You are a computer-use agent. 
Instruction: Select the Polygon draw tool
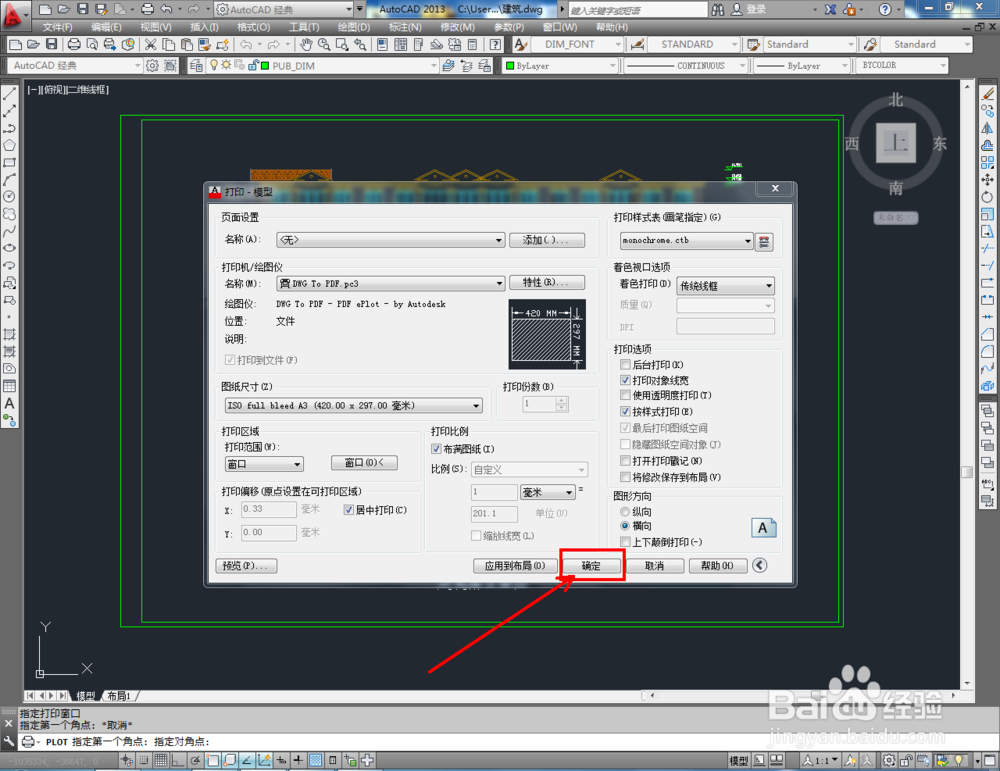(x=9, y=145)
